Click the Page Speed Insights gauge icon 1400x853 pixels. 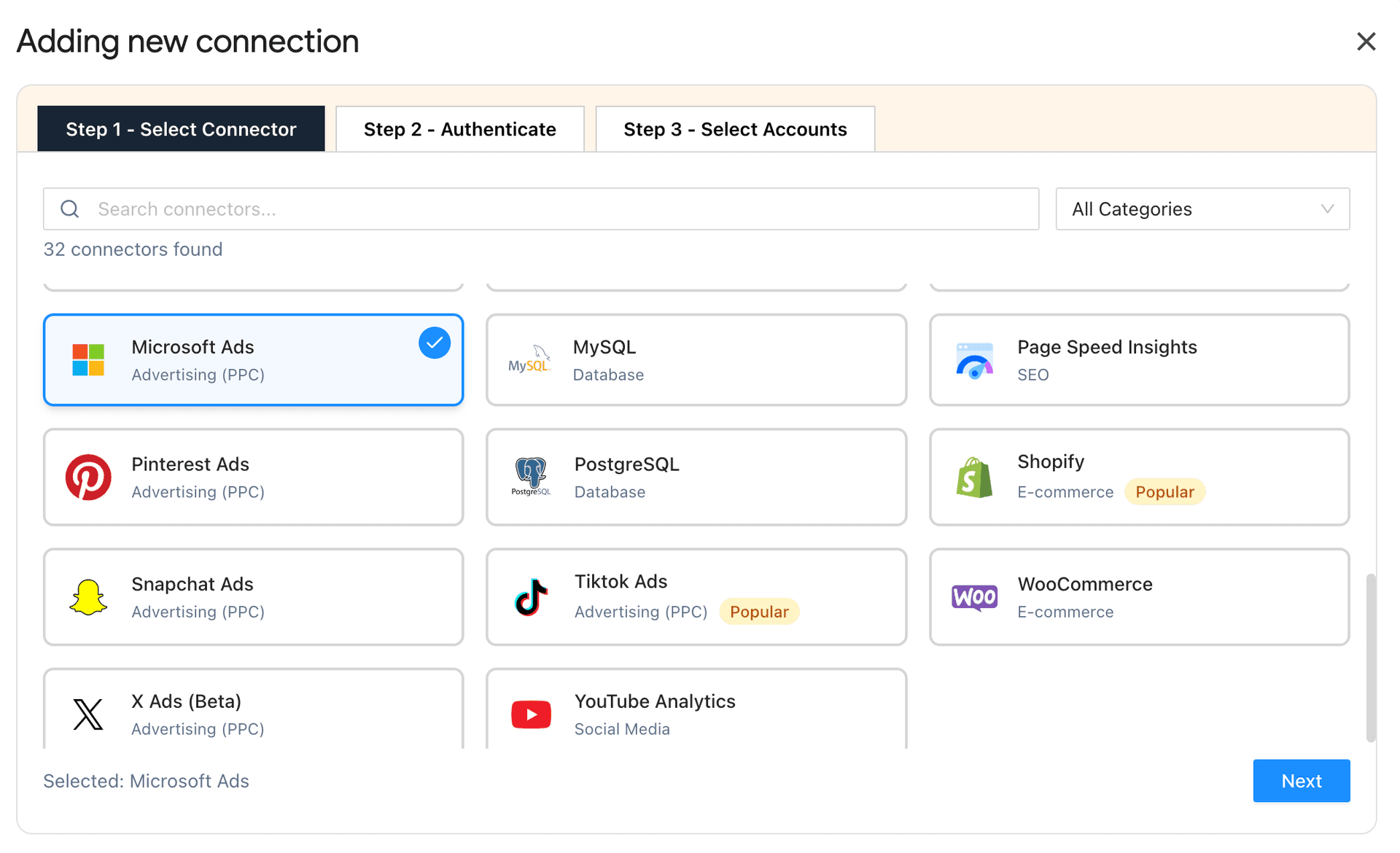(973, 359)
